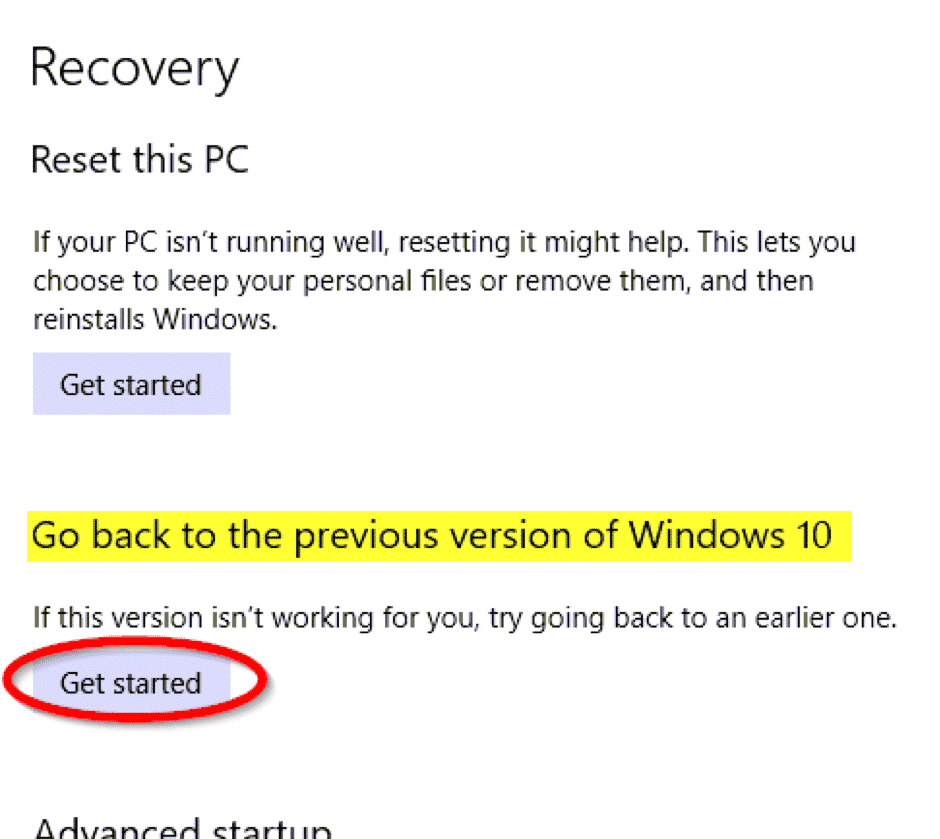This screenshot has height=839, width=940.
Task: Click Get started under Reset this PC
Action: coord(131,385)
